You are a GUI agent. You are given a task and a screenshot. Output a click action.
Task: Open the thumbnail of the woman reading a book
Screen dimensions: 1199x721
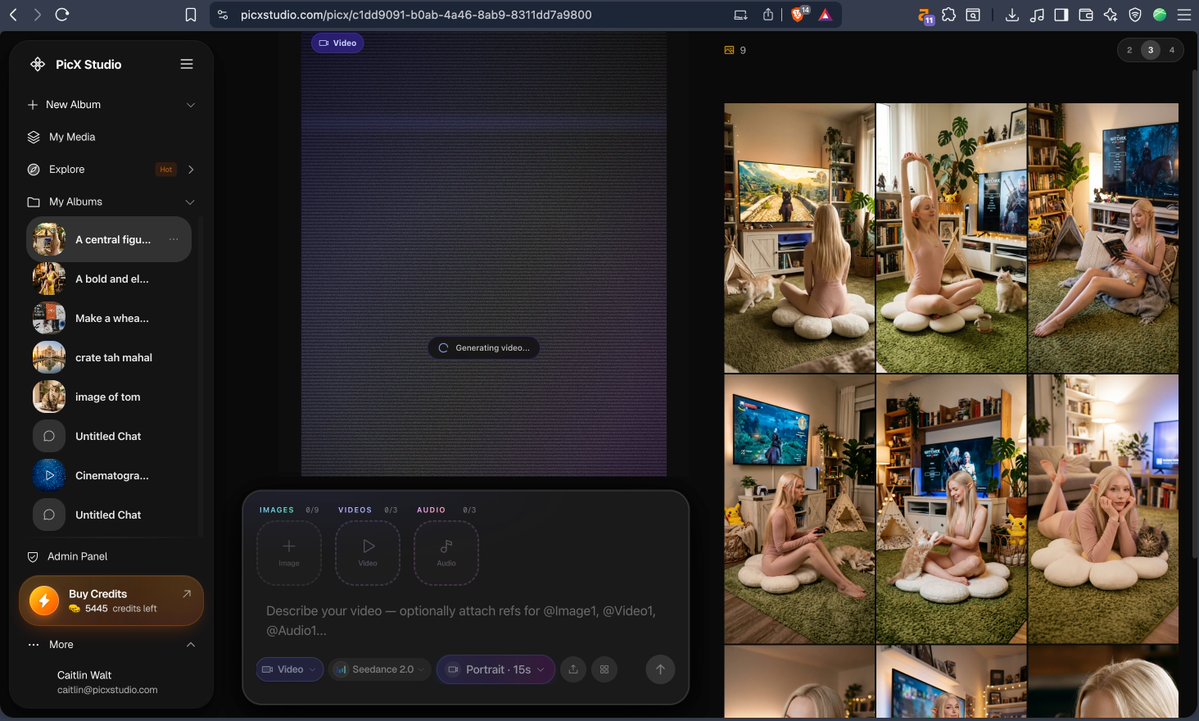[1103, 238]
